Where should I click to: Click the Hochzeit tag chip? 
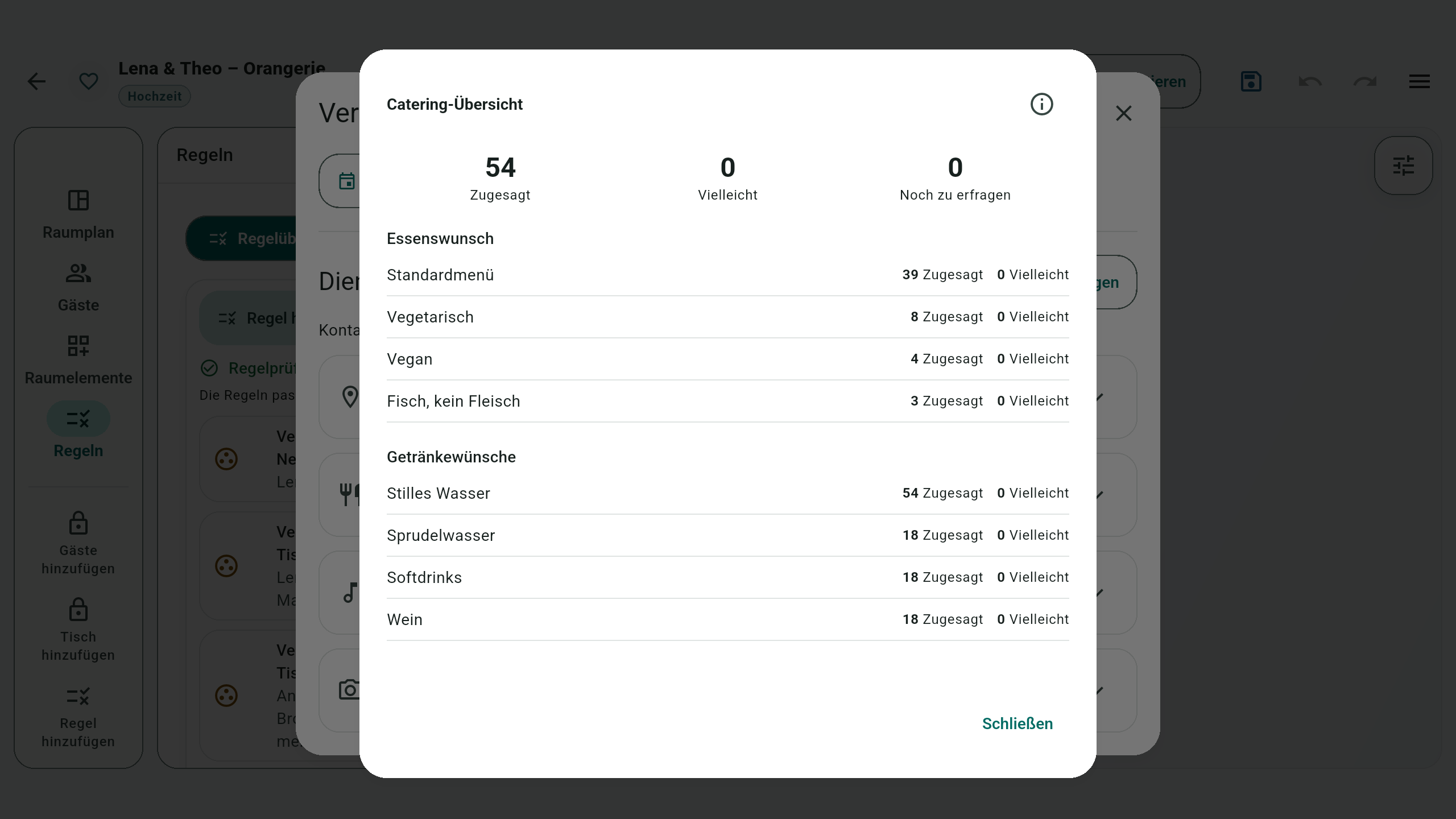[x=154, y=96]
